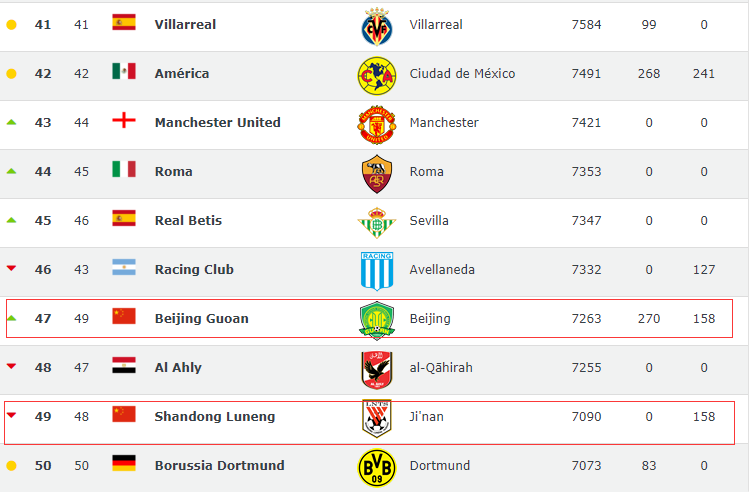
Task: Click the Shandong Luneng crest
Action: [x=377, y=418]
